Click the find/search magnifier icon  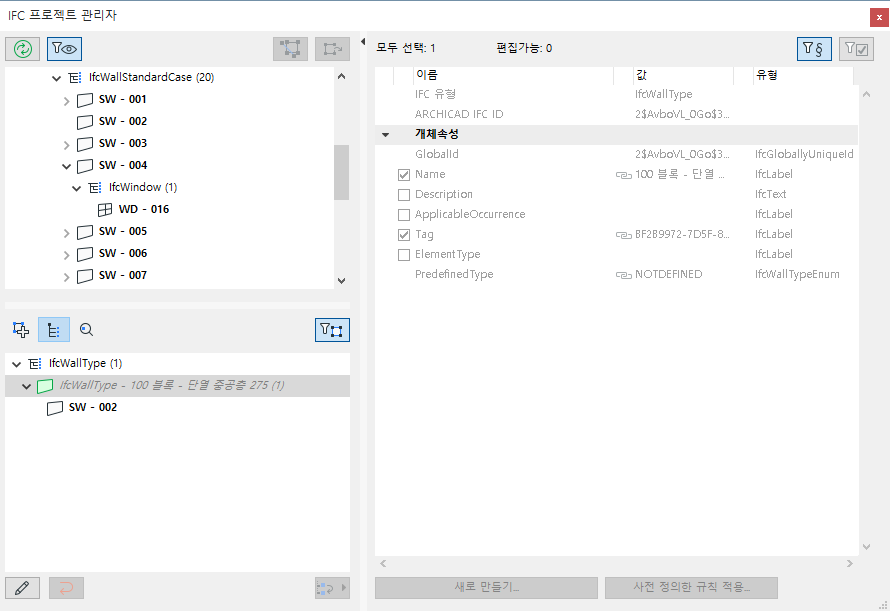[x=86, y=330]
